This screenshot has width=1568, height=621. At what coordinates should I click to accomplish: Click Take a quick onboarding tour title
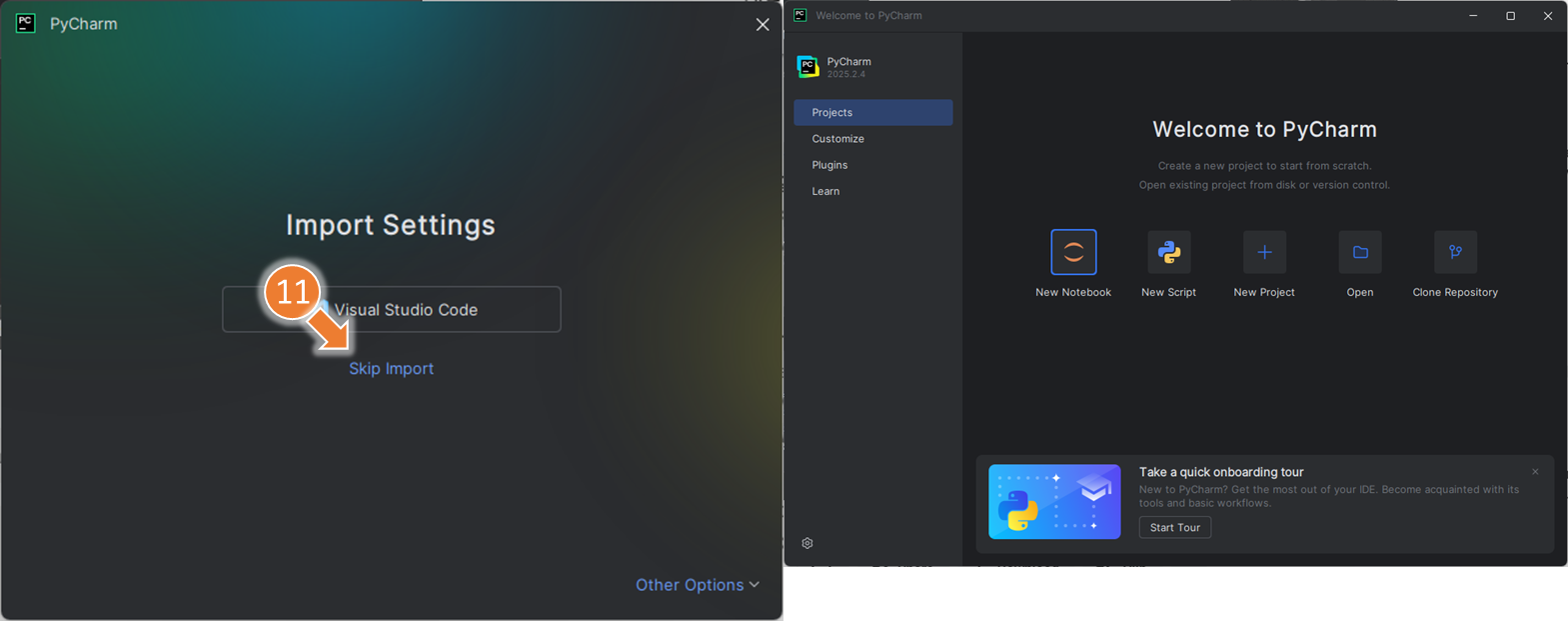(x=1221, y=472)
